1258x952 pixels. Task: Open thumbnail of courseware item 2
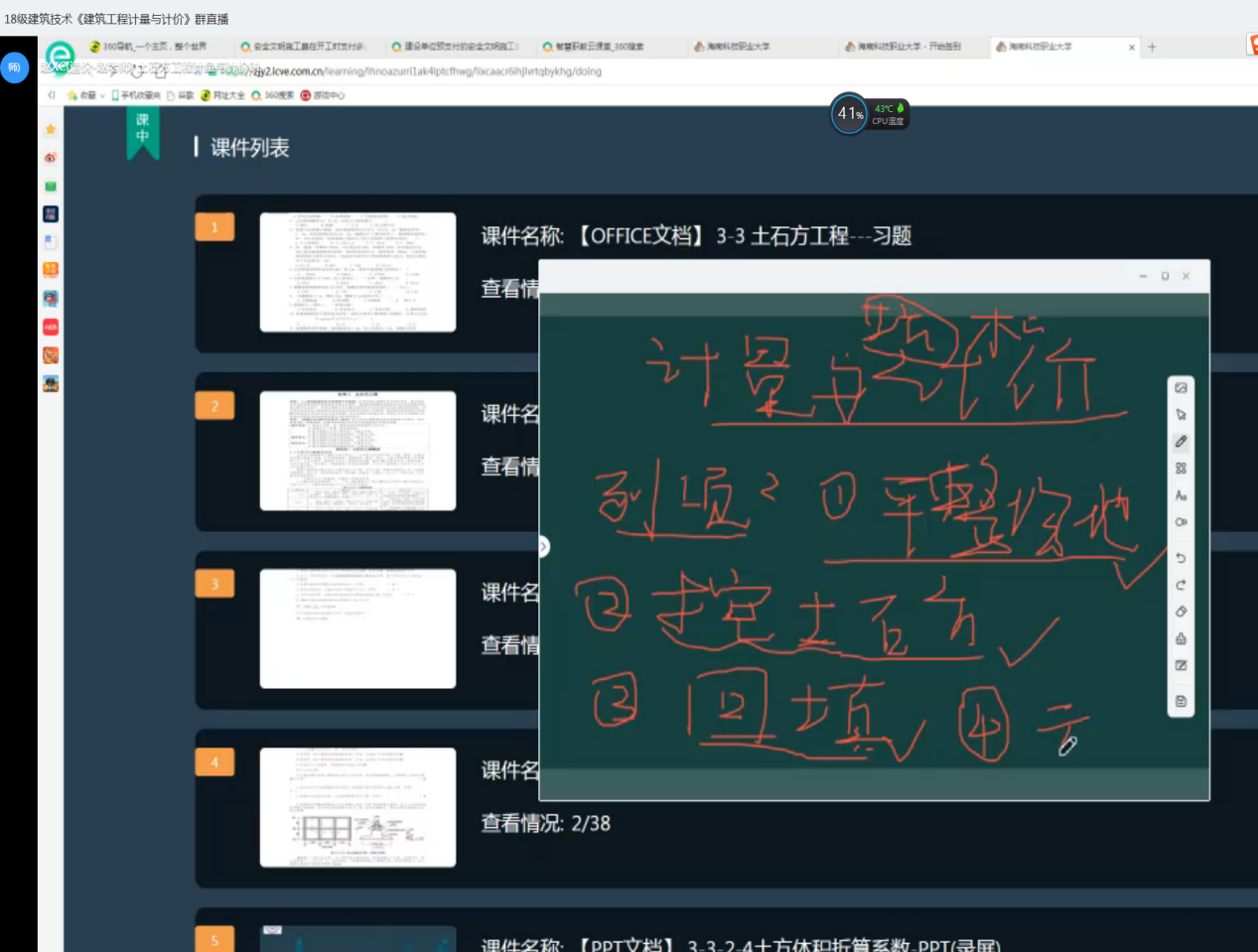[x=357, y=451]
